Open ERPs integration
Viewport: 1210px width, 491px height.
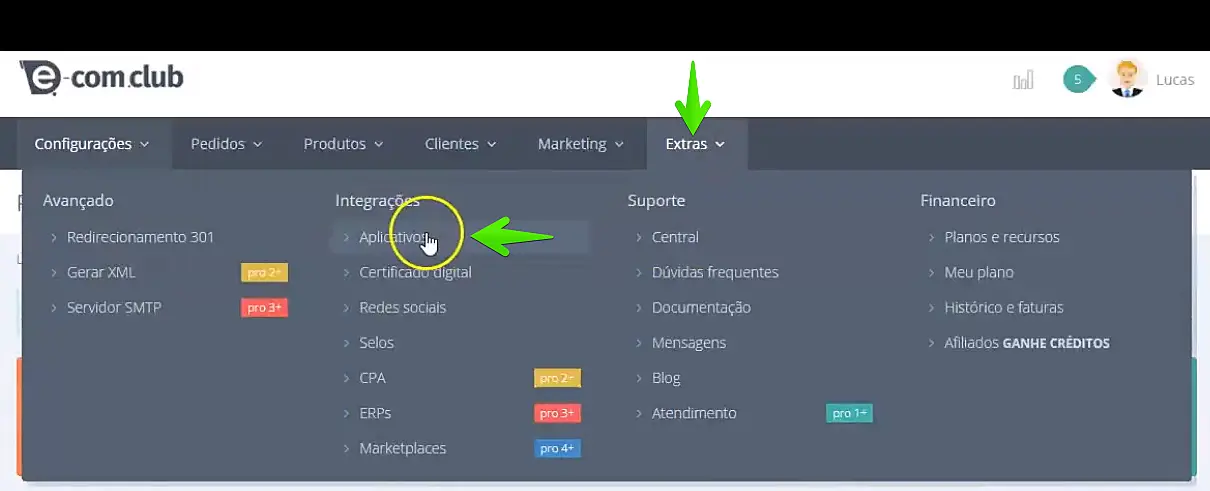[375, 413]
